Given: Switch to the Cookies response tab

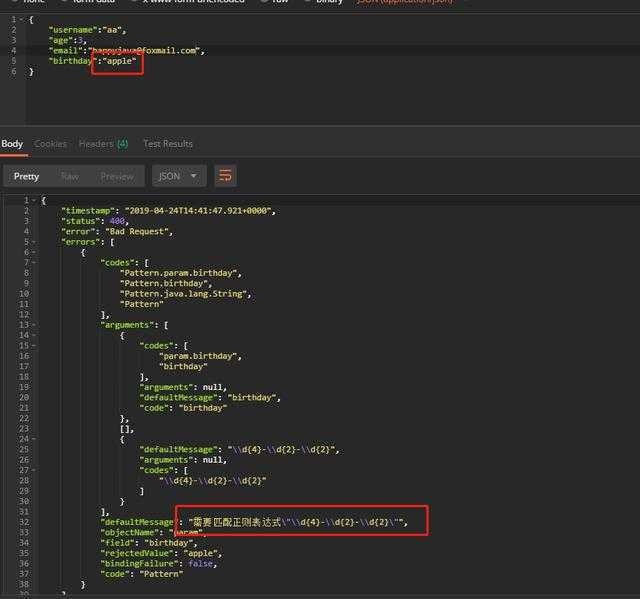Looking at the screenshot, I should 50,144.
